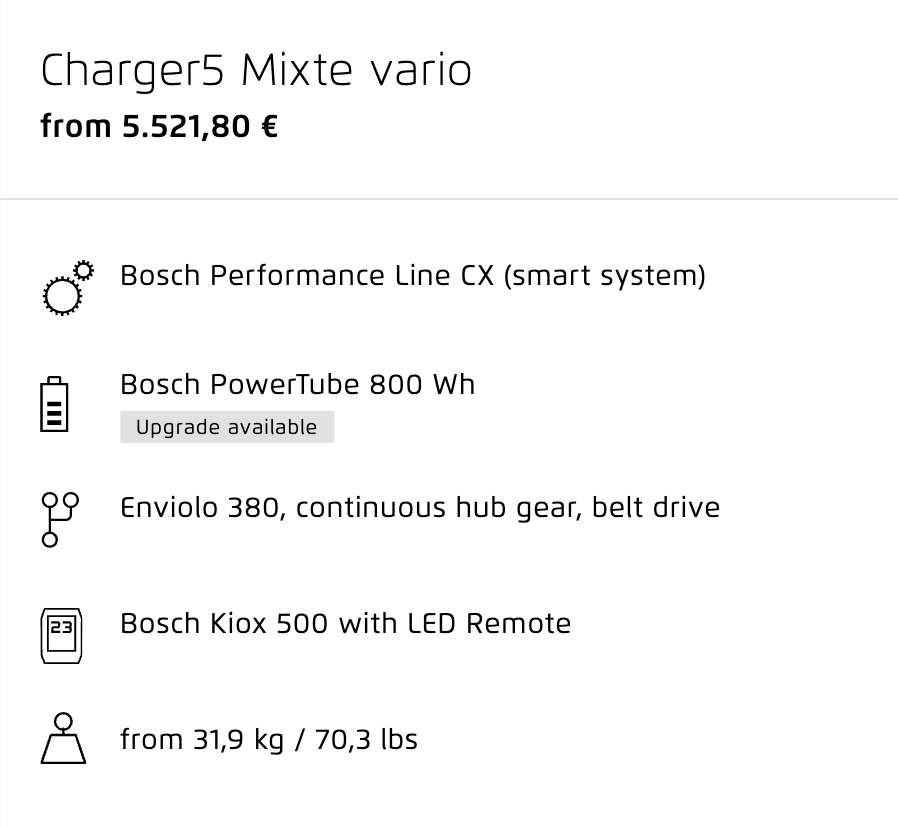
Task: Click the 31,9 kg weight text
Action: pyautogui.click(x=238, y=740)
